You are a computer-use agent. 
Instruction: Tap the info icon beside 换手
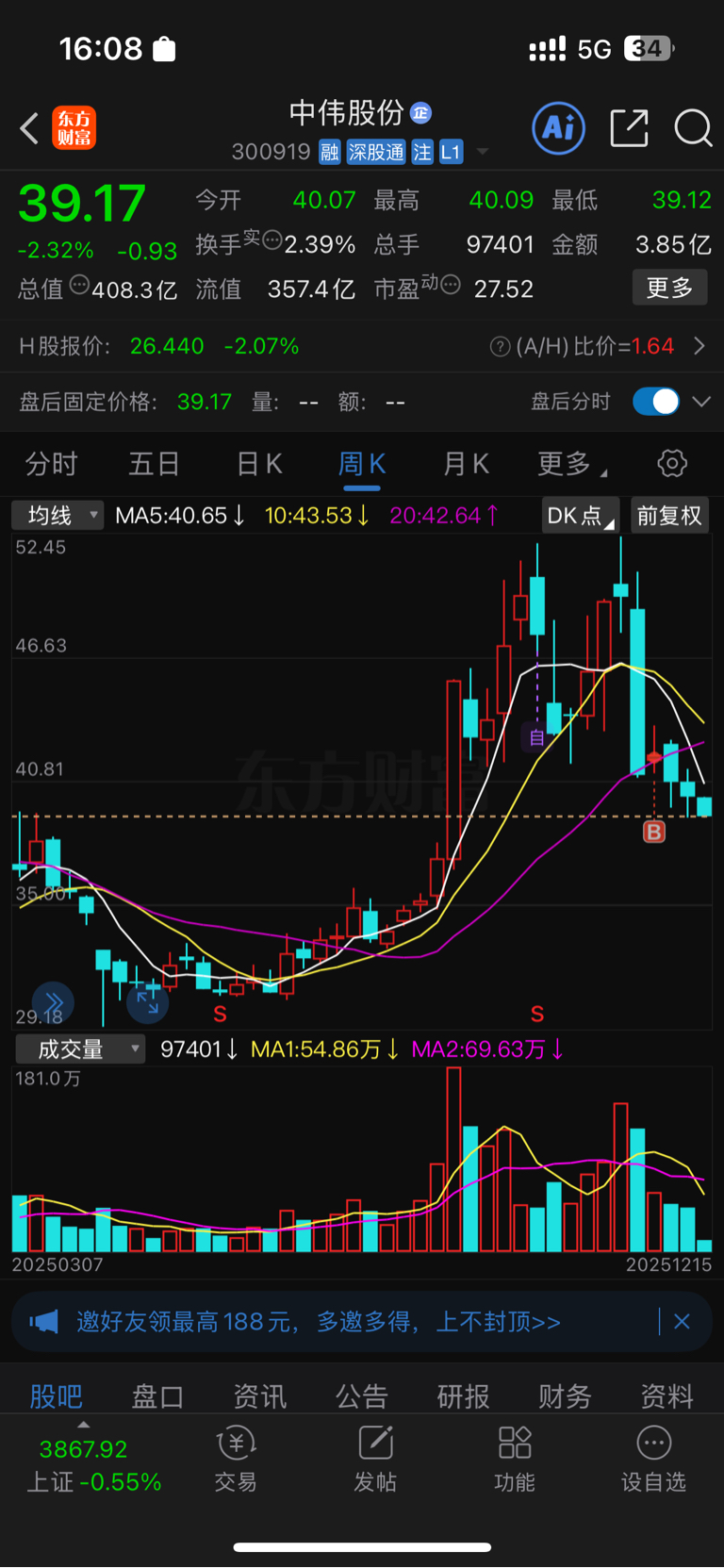click(272, 239)
